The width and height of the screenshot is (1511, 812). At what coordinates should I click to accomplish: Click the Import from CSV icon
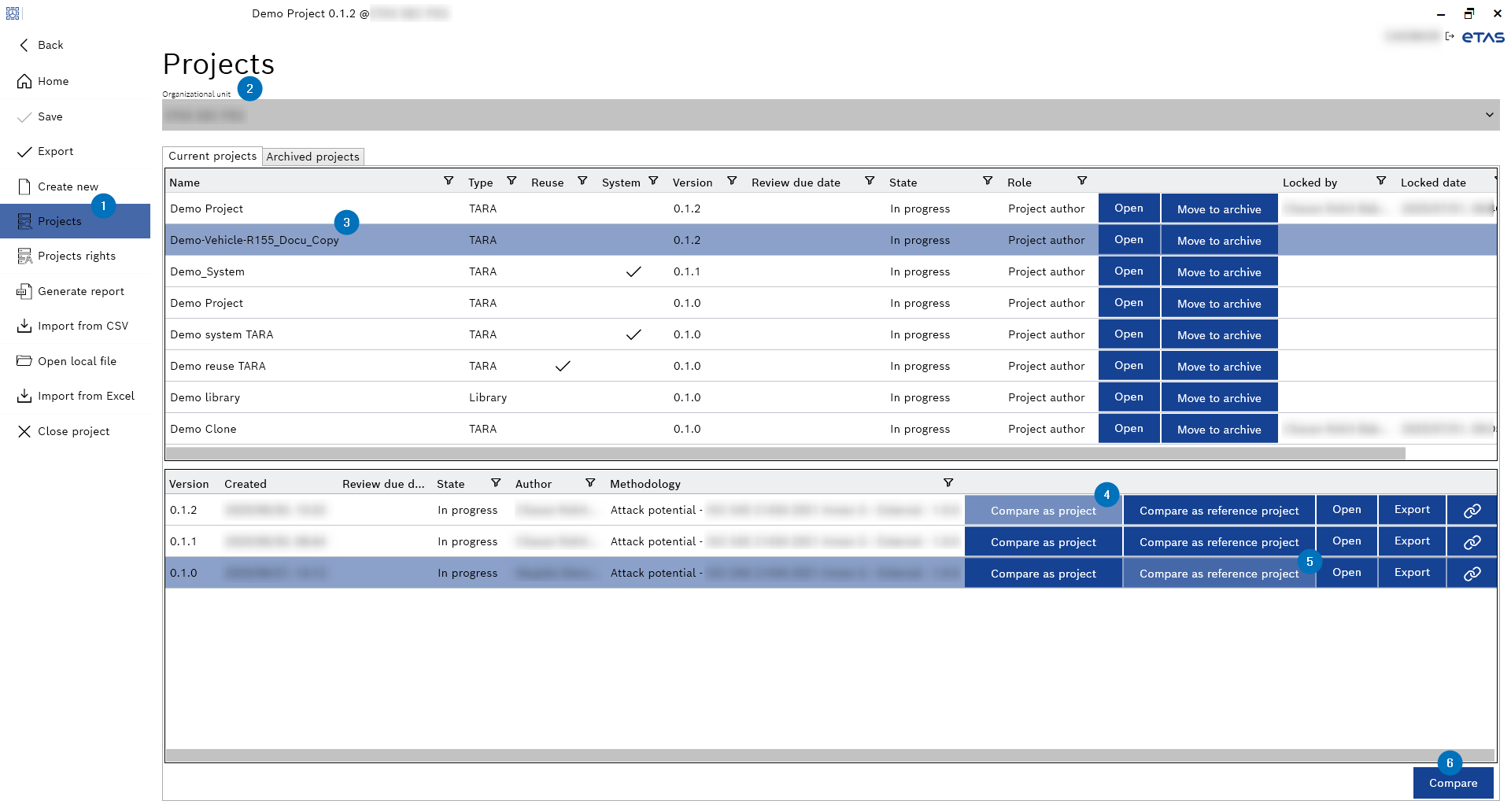coord(24,326)
